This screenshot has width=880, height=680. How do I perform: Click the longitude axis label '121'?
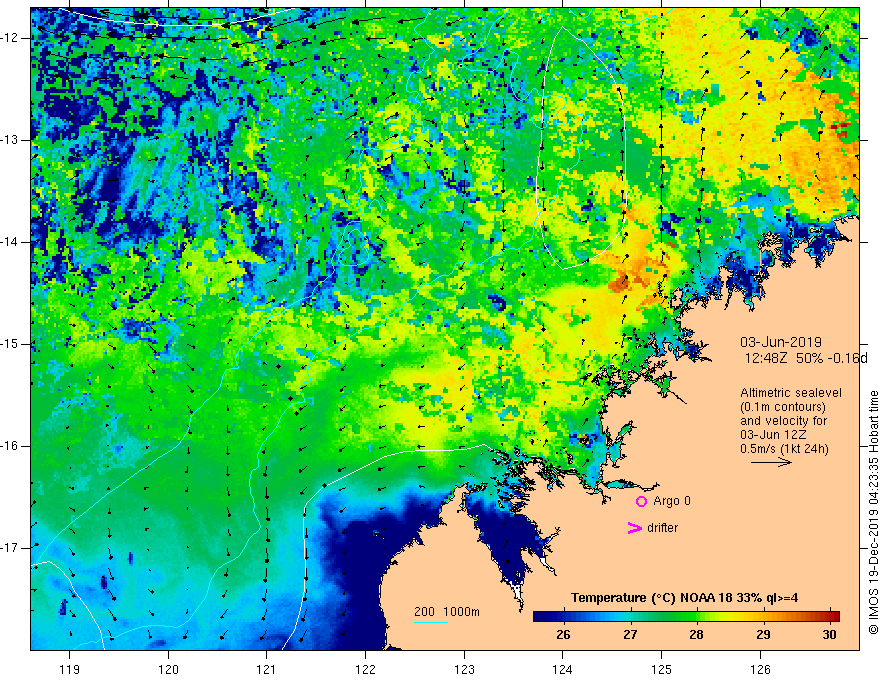click(267, 669)
